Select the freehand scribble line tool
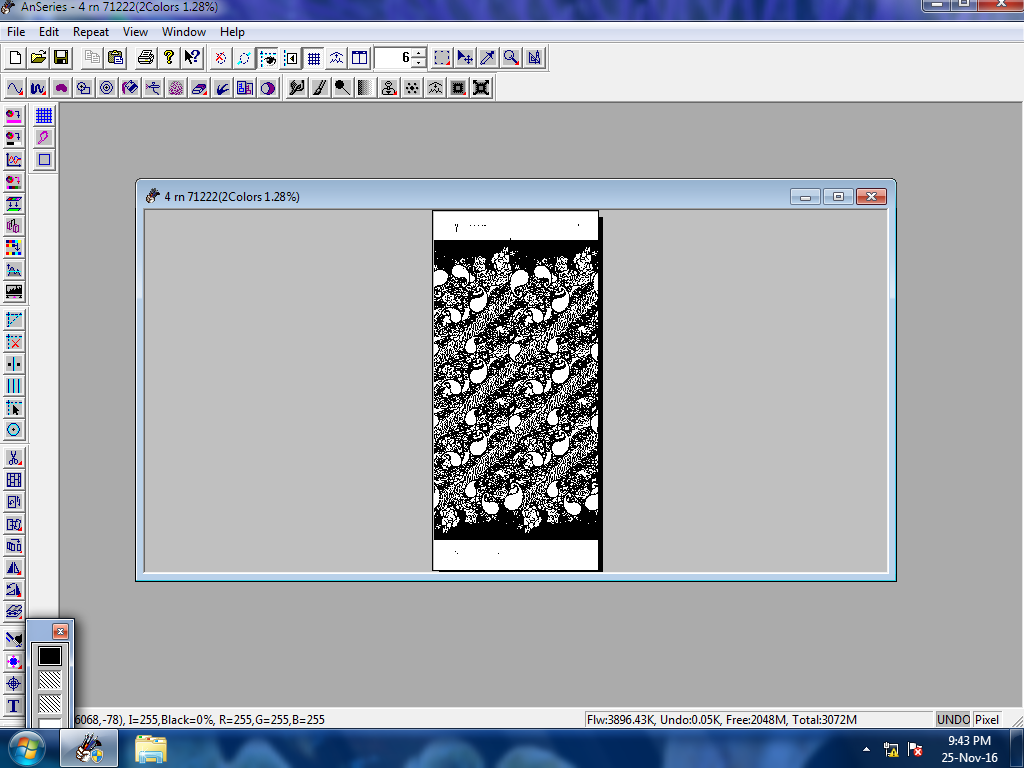This screenshot has width=1024, height=768. pos(38,88)
